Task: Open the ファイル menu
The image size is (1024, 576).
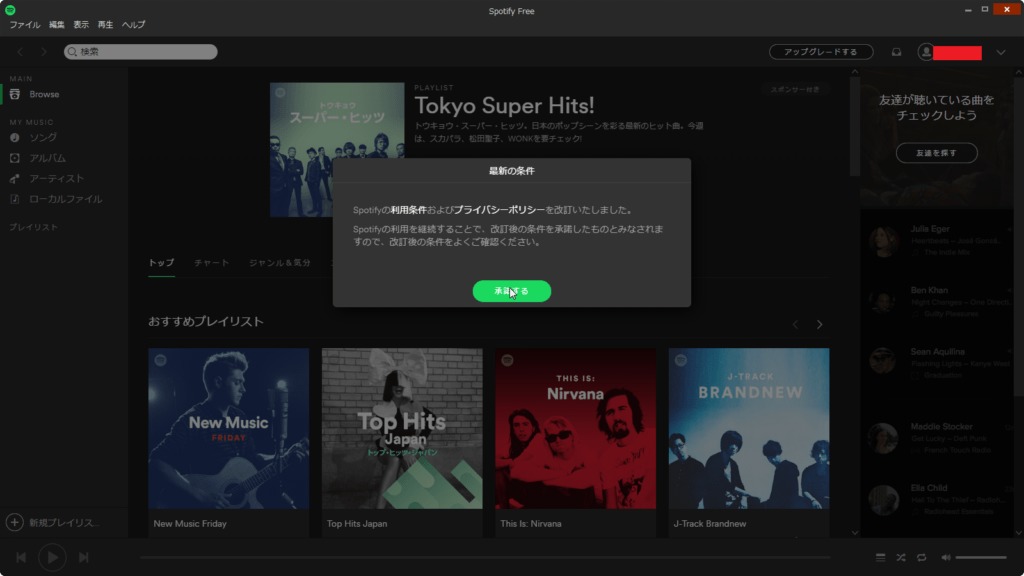Action: point(25,25)
